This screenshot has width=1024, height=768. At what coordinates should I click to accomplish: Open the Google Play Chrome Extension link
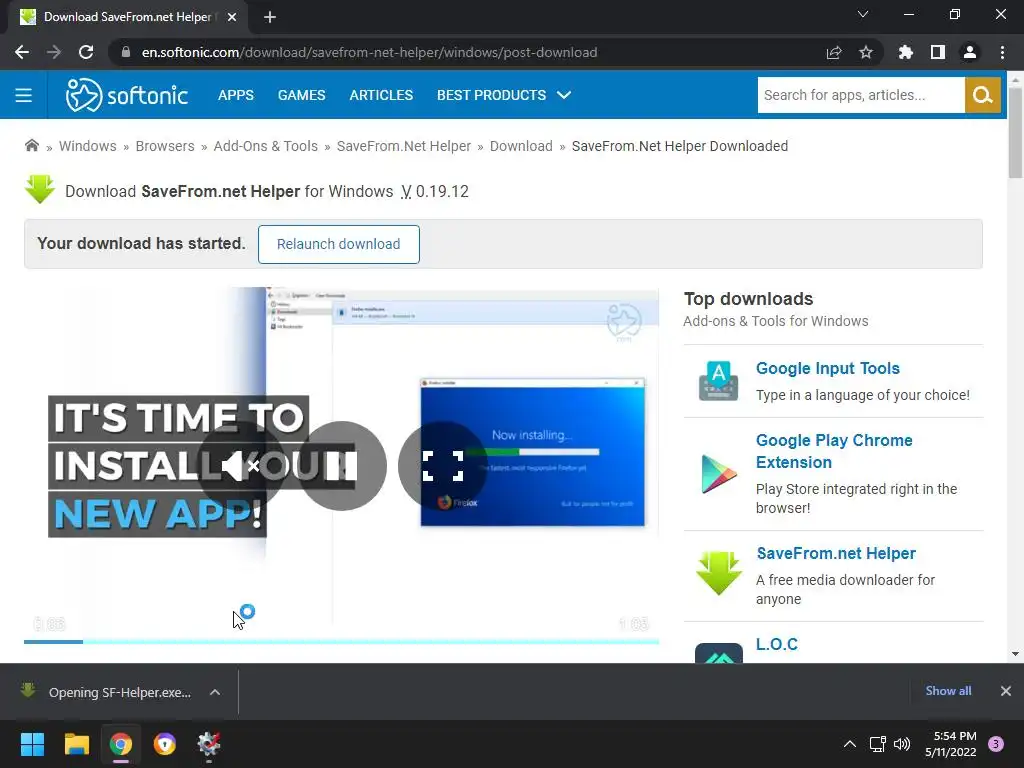click(x=834, y=451)
